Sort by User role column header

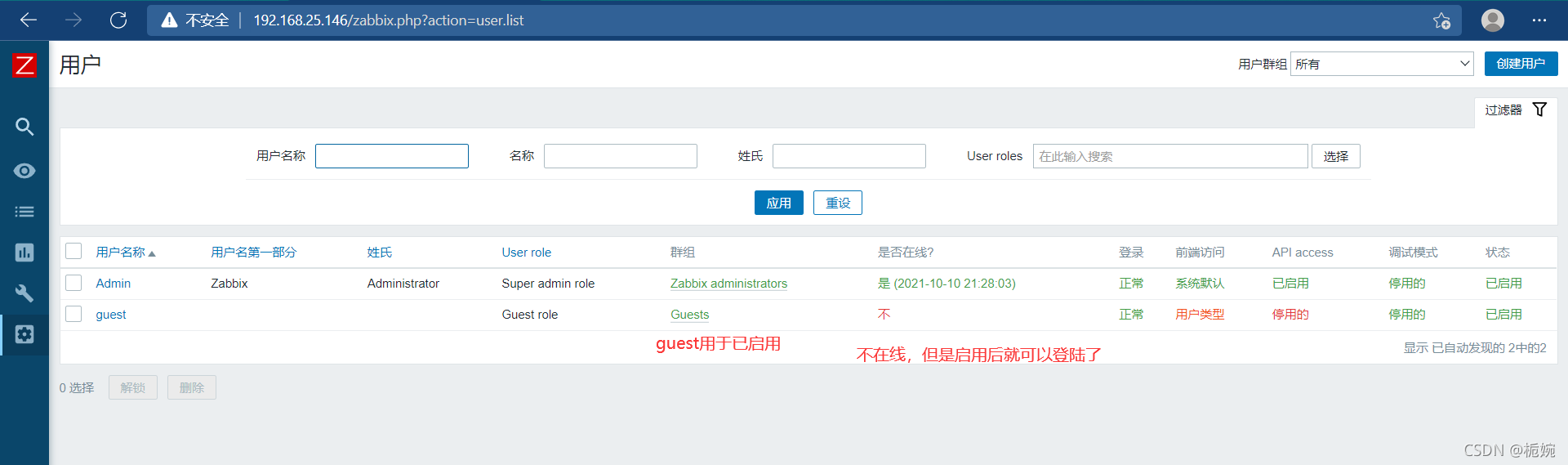(x=526, y=253)
